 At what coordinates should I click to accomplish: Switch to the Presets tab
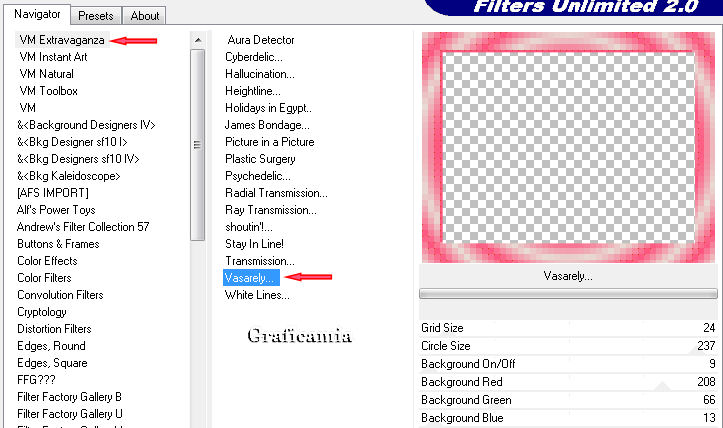click(x=96, y=15)
